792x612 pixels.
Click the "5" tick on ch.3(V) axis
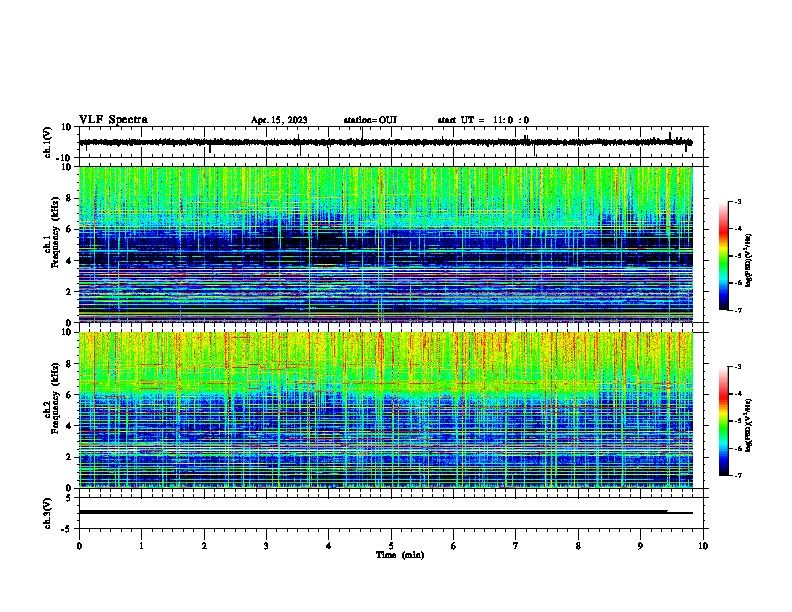click(x=70, y=498)
